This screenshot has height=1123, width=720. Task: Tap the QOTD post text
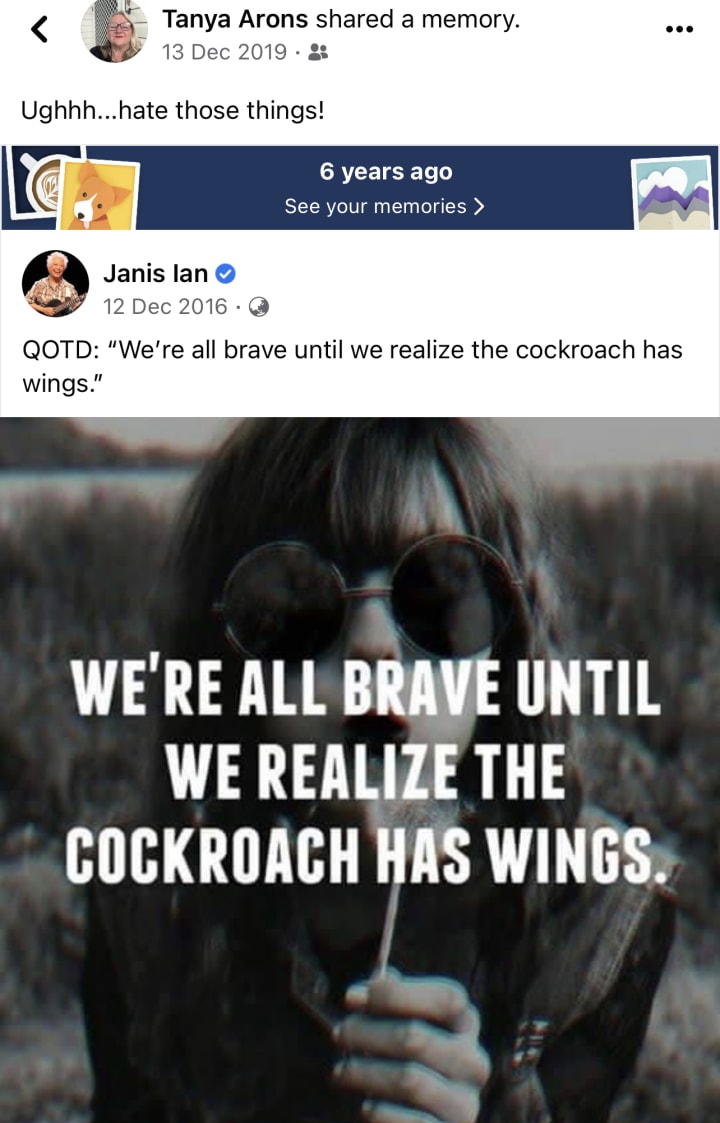click(x=352, y=366)
